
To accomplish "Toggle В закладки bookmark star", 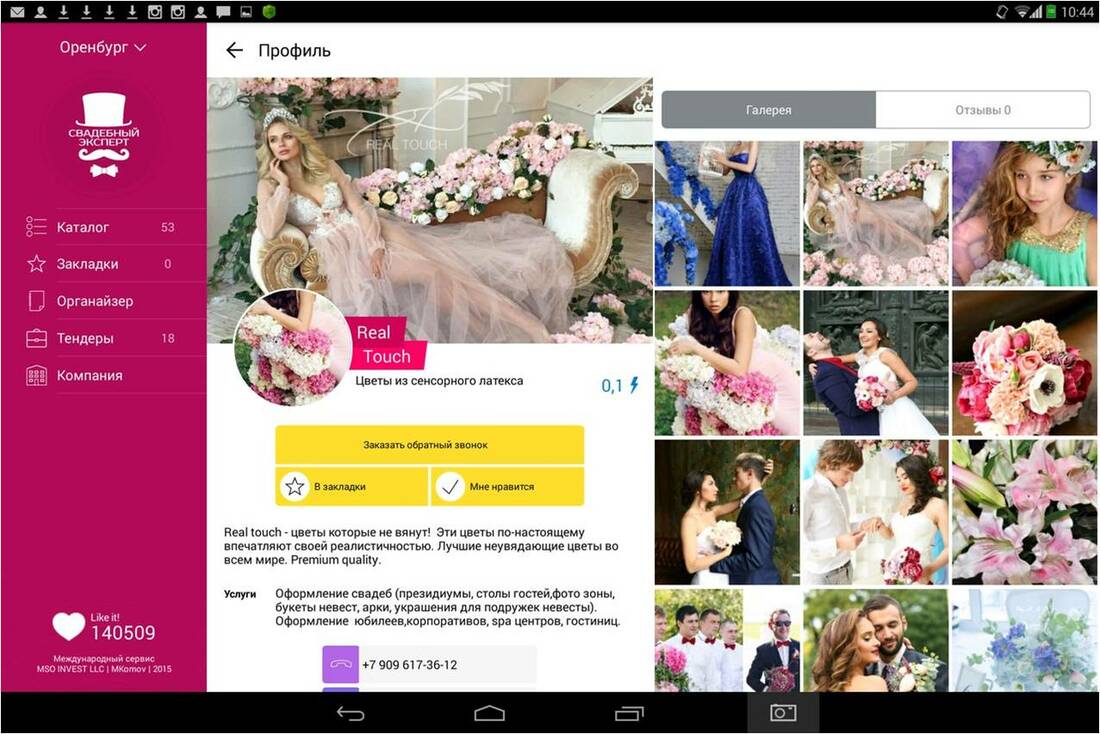I will [294, 487].
